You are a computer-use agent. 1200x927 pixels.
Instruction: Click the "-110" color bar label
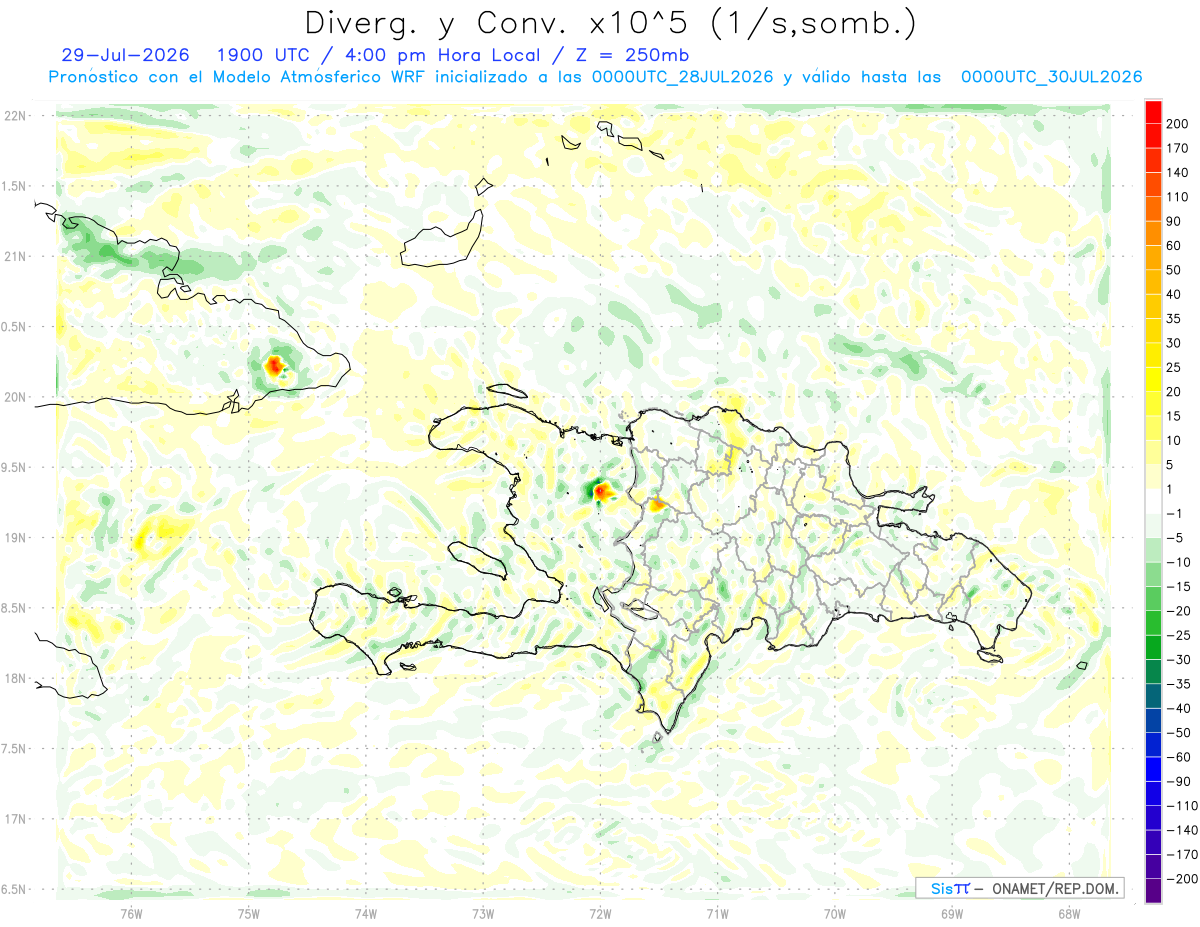pyautogui.click(x=1181, y=806)
